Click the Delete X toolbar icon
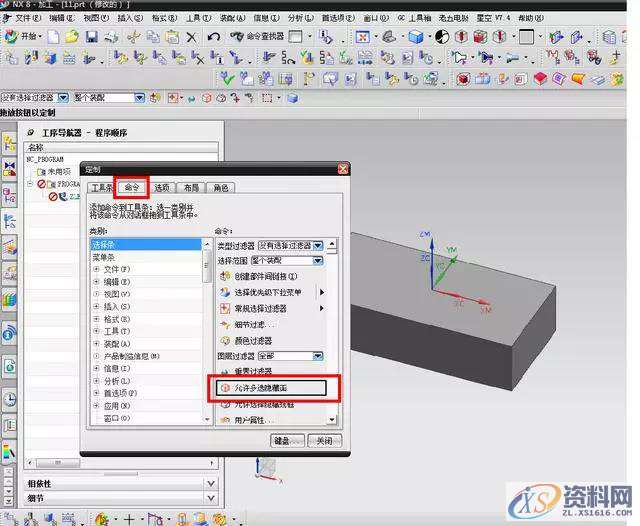640x526 pixels. point(191,37)
